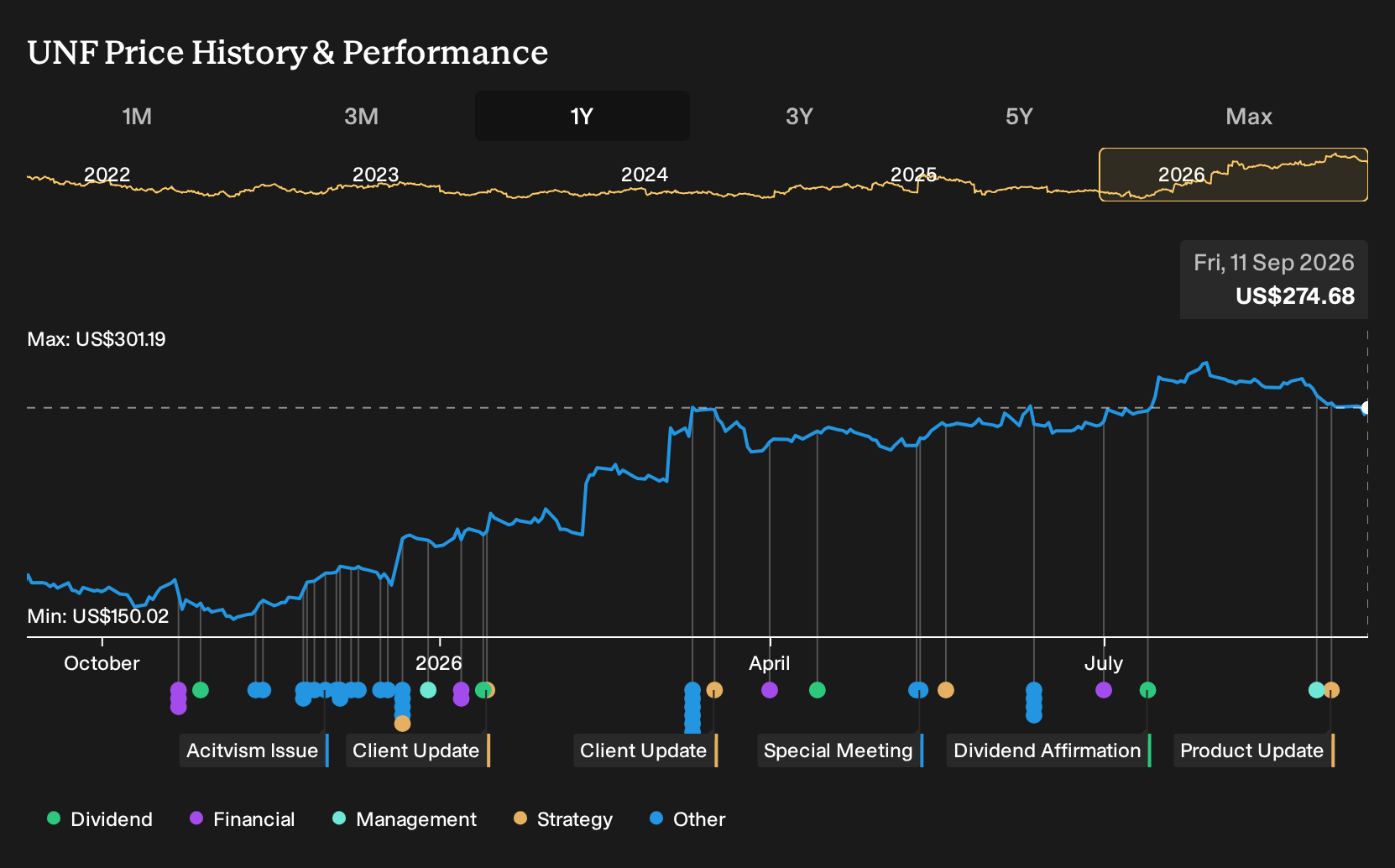Click the green Dividend marker right of April
This screenshot has height=868, width=1395.
(x=818, y=690)
